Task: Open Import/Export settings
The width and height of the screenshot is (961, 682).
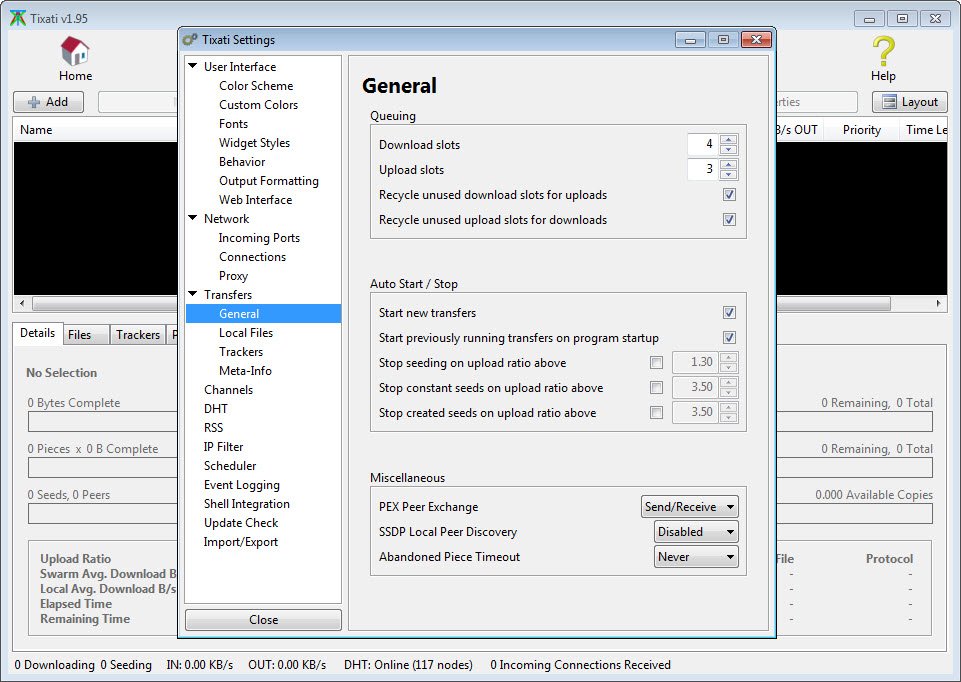Action: coord(240,542)
